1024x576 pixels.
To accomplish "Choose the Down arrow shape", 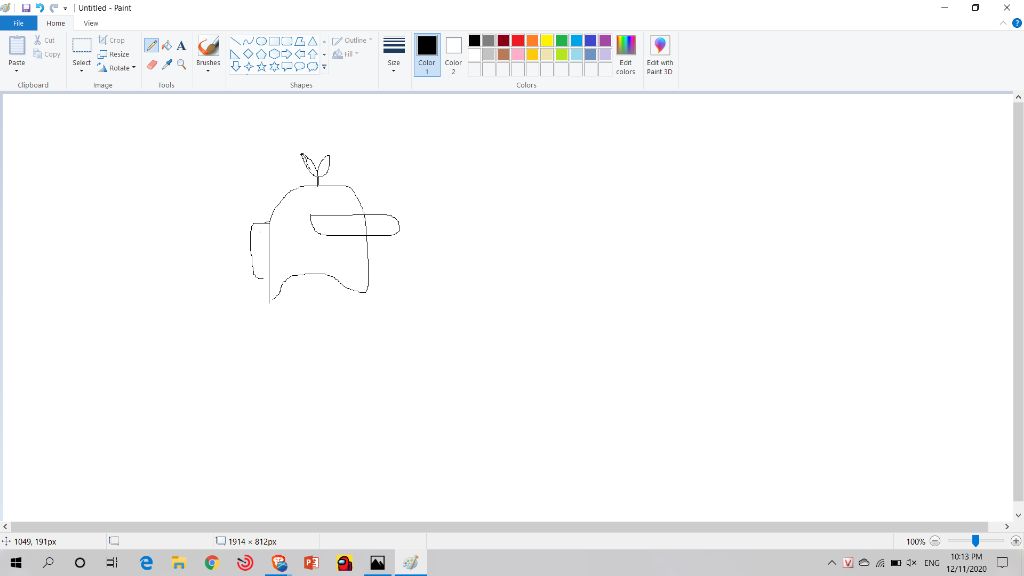I will pyautogui.click(x=235, y=66).
